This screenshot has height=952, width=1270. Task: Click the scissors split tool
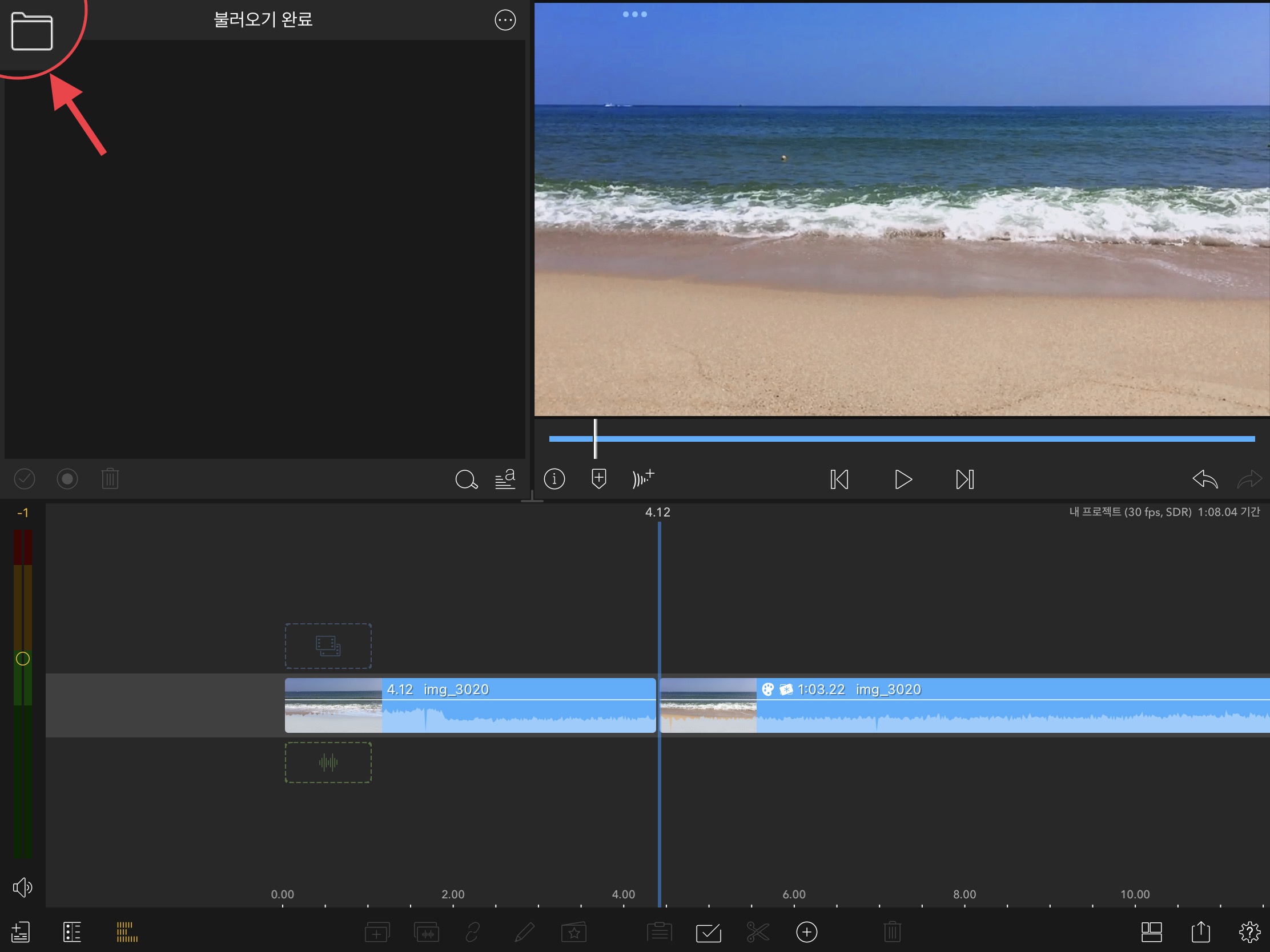[757, 933]
